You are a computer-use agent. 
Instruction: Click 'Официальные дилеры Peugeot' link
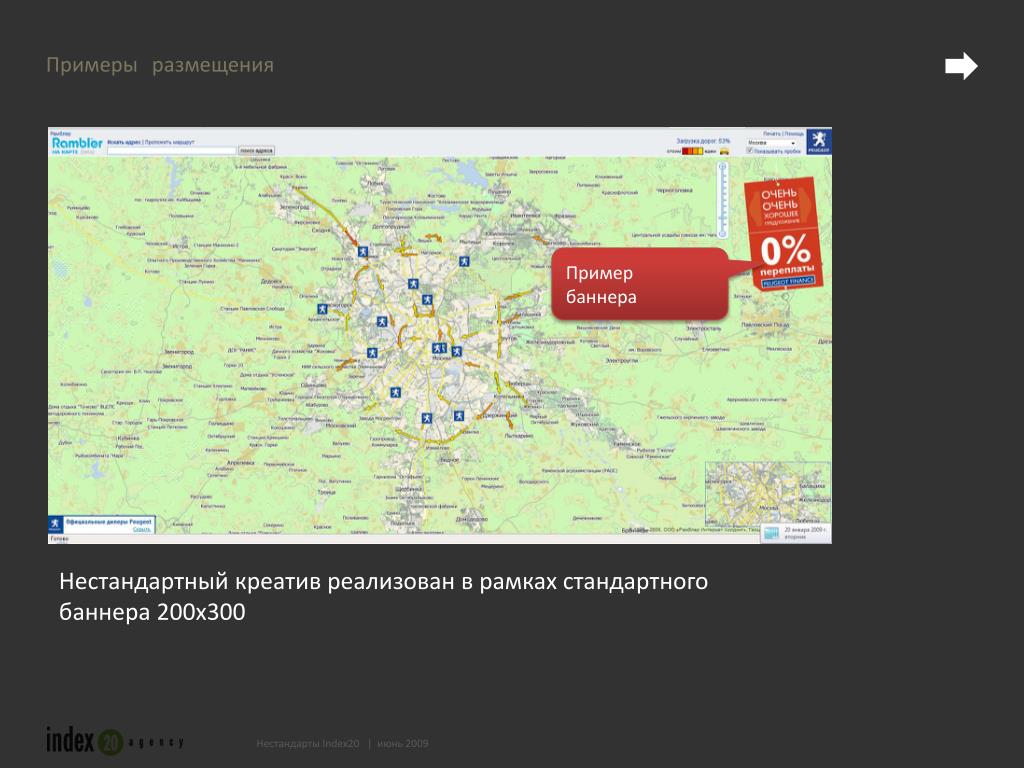click(108, 522)
